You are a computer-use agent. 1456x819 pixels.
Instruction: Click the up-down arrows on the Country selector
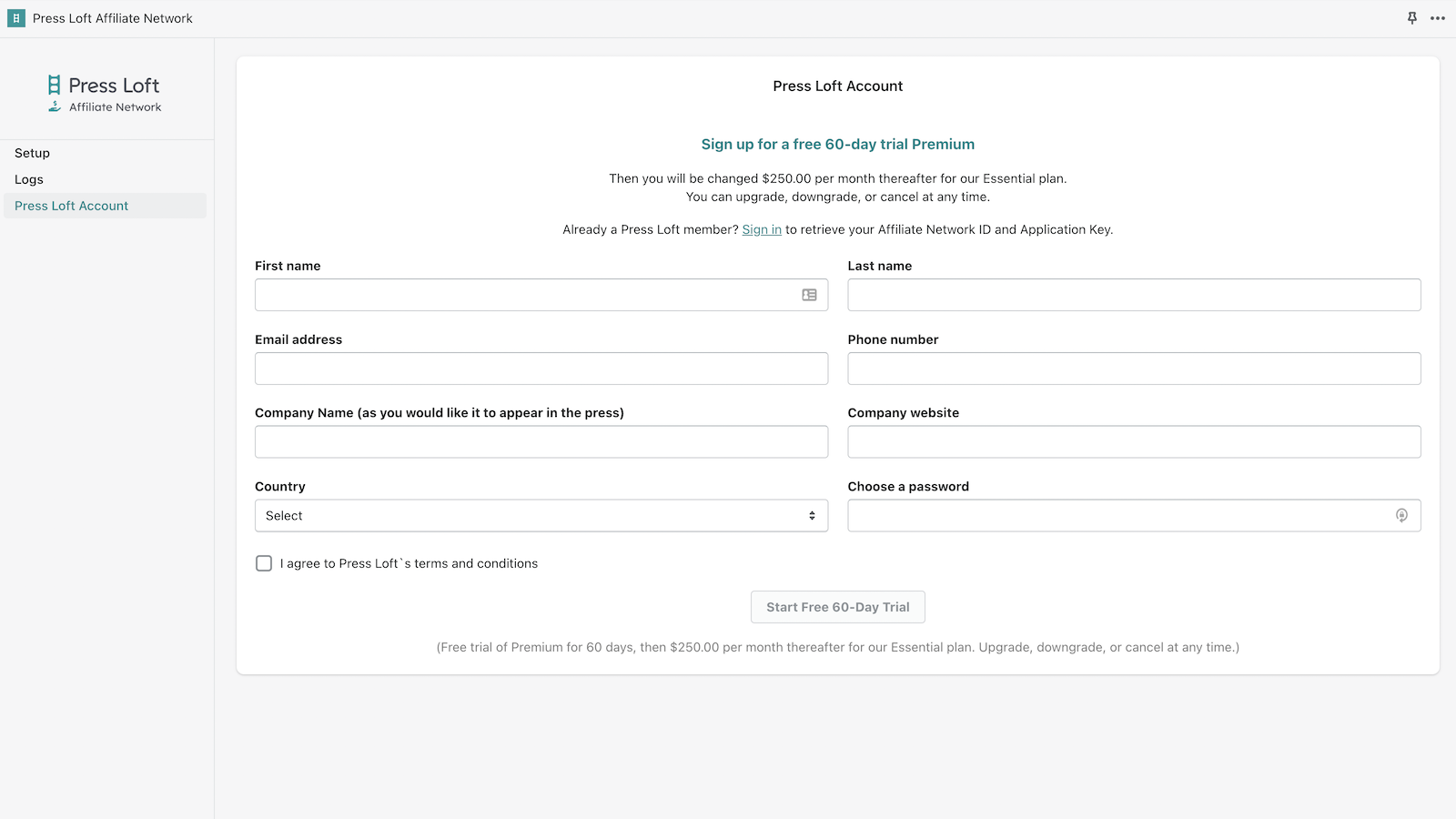(x=813, y=515)
